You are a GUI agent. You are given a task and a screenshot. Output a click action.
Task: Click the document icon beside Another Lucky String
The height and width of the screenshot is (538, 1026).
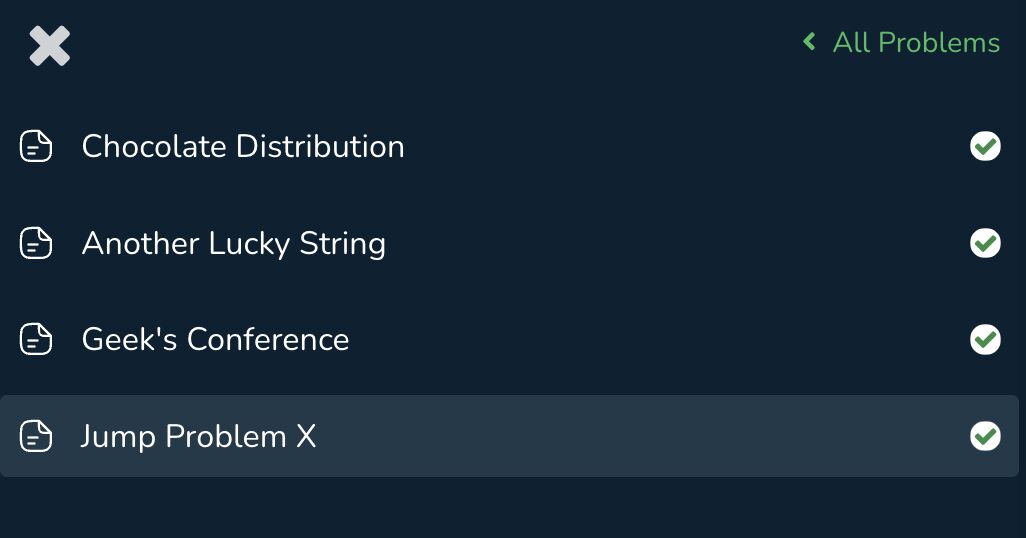[36, 243]
